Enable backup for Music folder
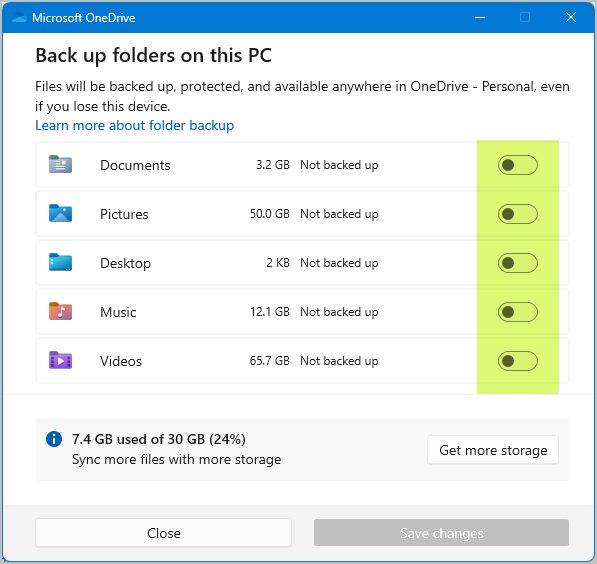Image resolution: width=597 pixels, height=564 pixels. tap(517, 312)
